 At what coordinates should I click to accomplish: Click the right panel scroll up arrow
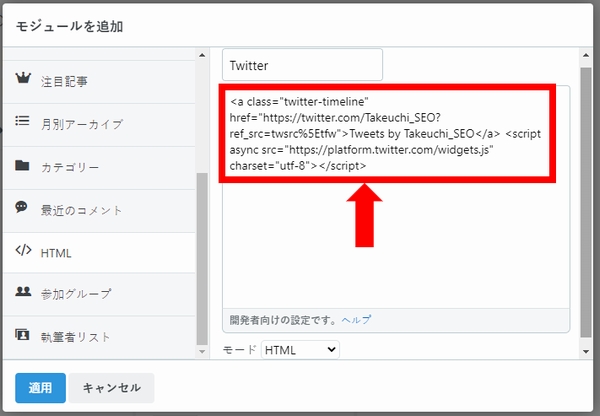click(586, 55)
